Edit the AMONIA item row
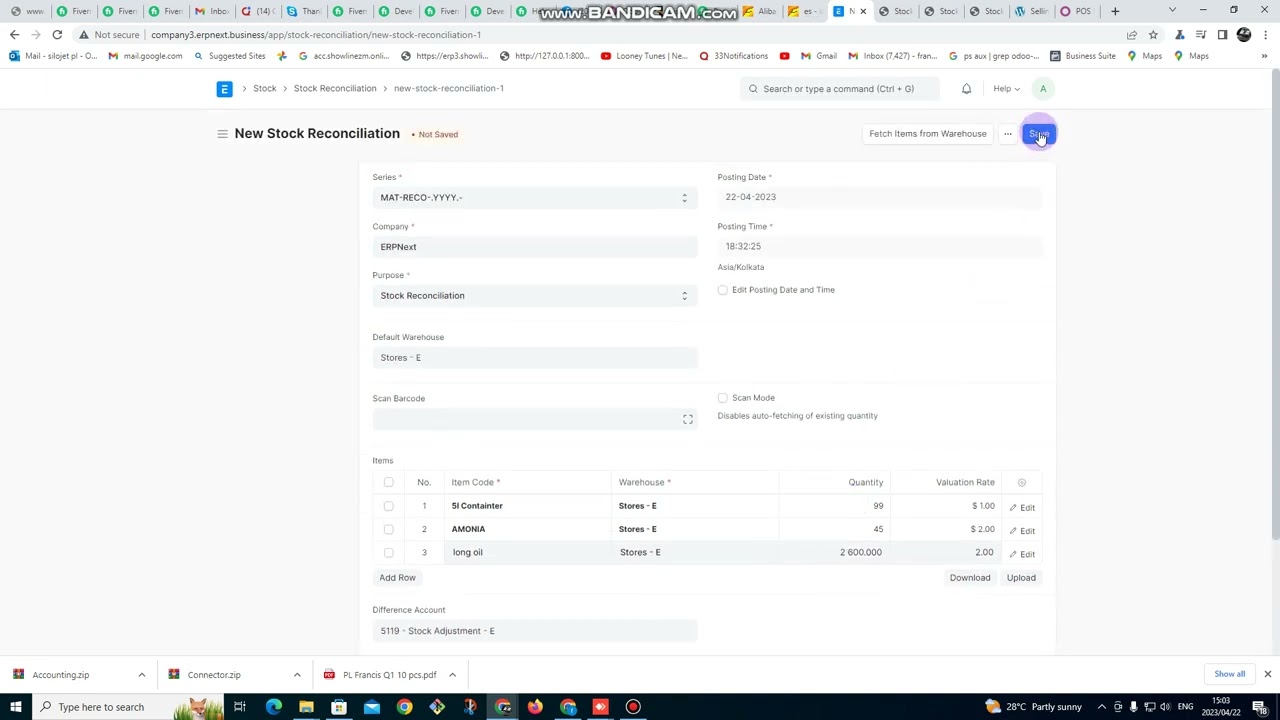This screenshot has width=1280, height=720. pos(1022,531)
